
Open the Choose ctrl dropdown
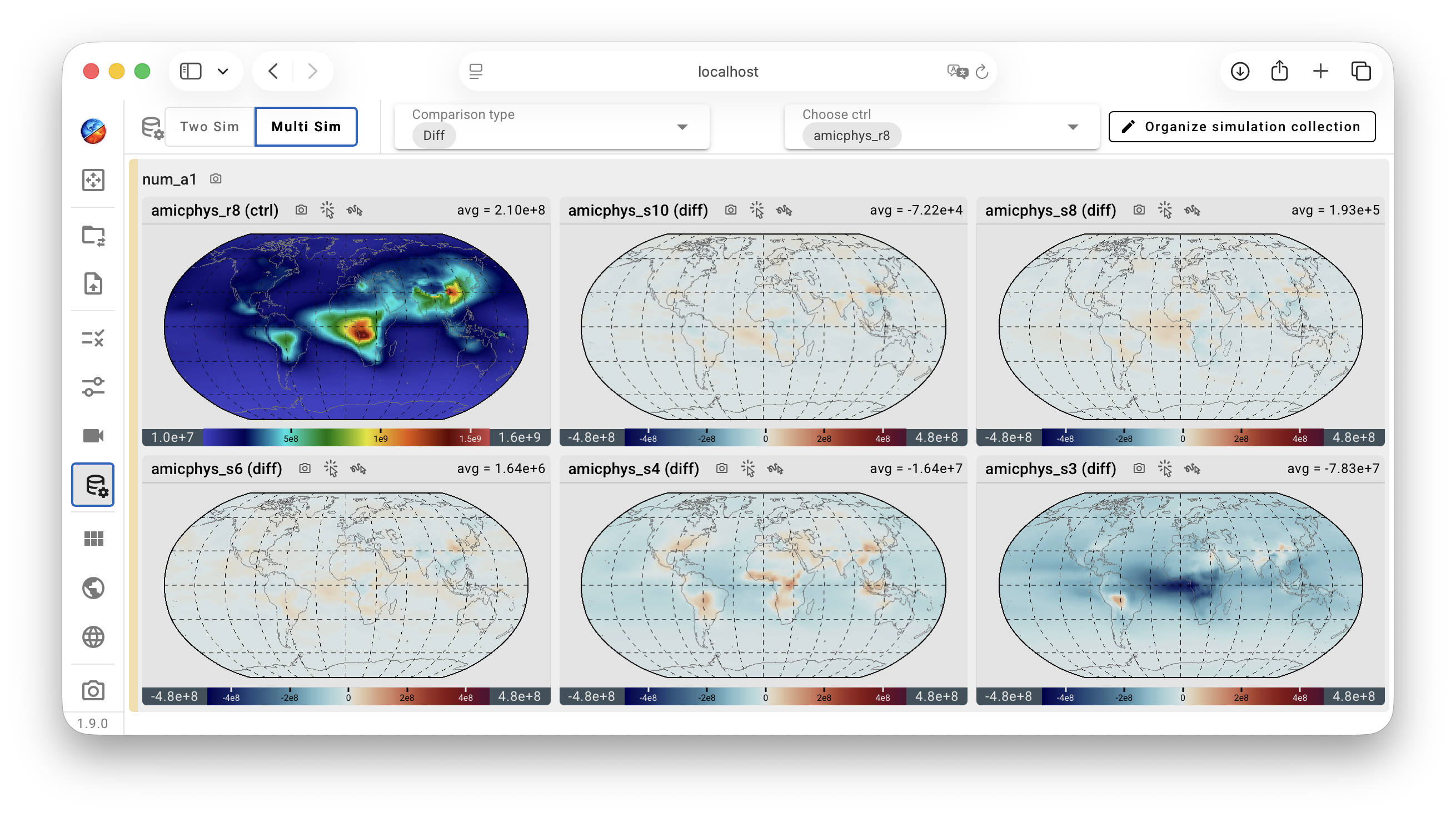pos(941,127)
